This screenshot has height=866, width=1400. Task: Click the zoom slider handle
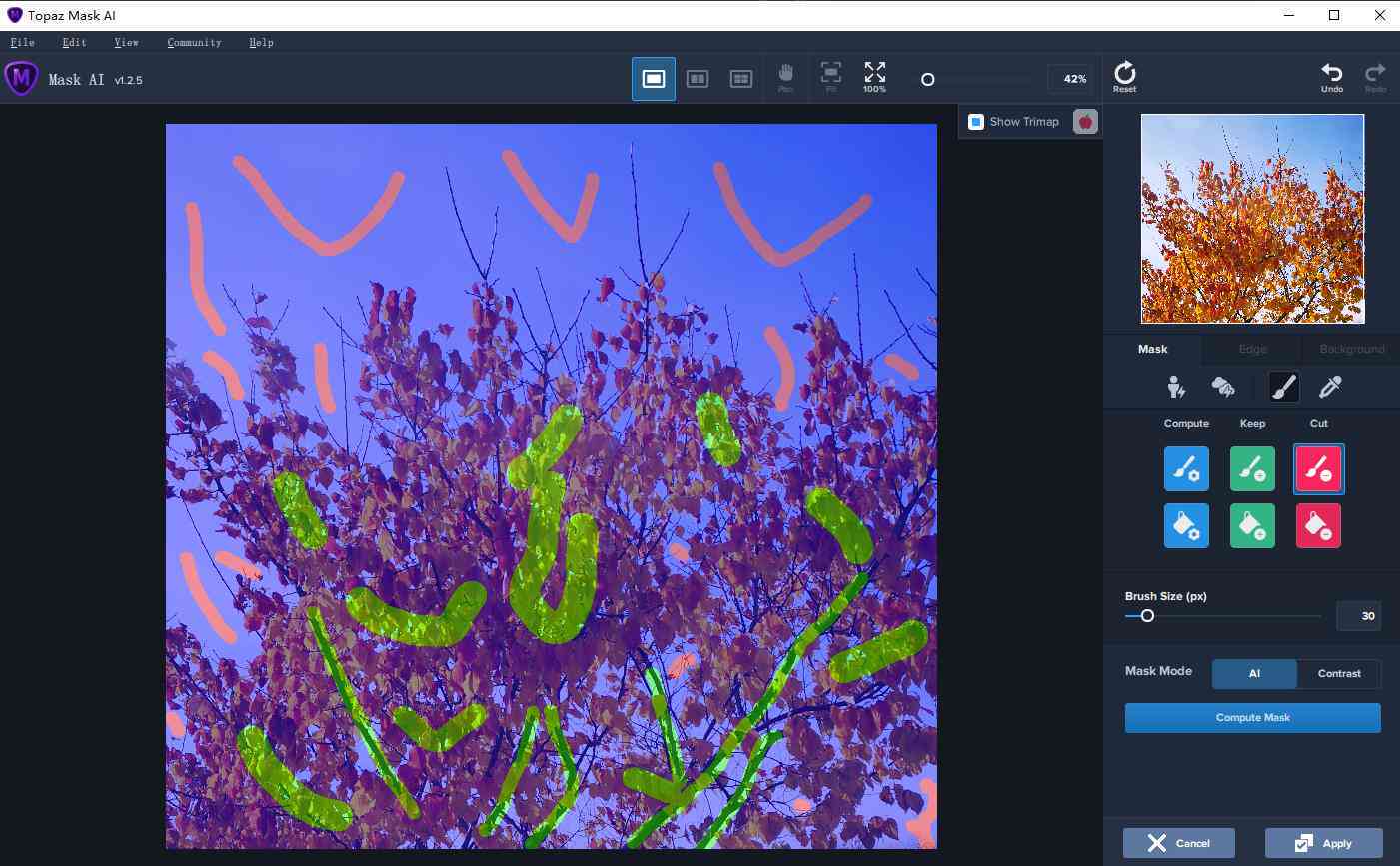point(927,79)
